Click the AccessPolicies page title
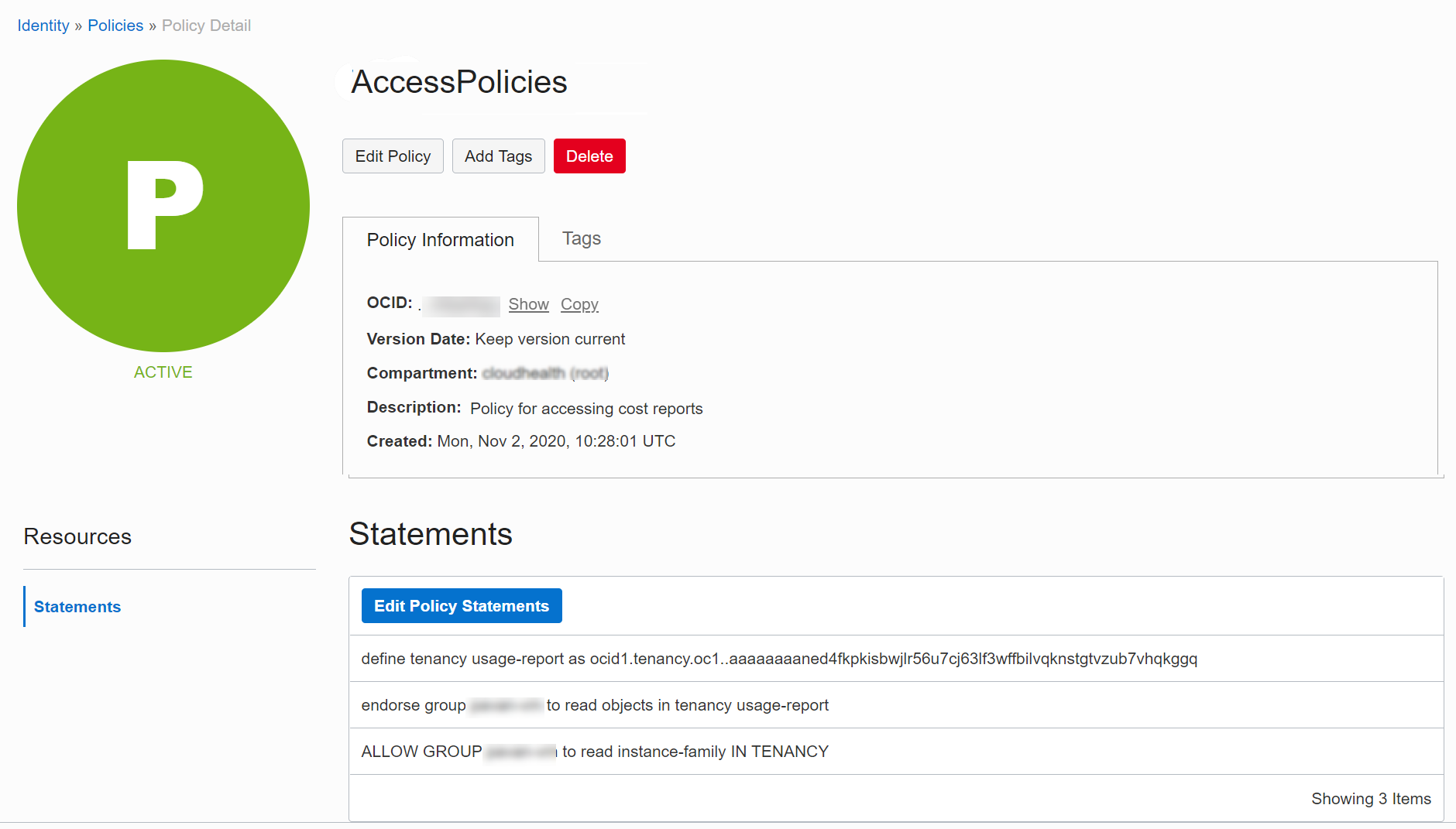Screen dimensions: 1456x829 (x=458, y=82)
